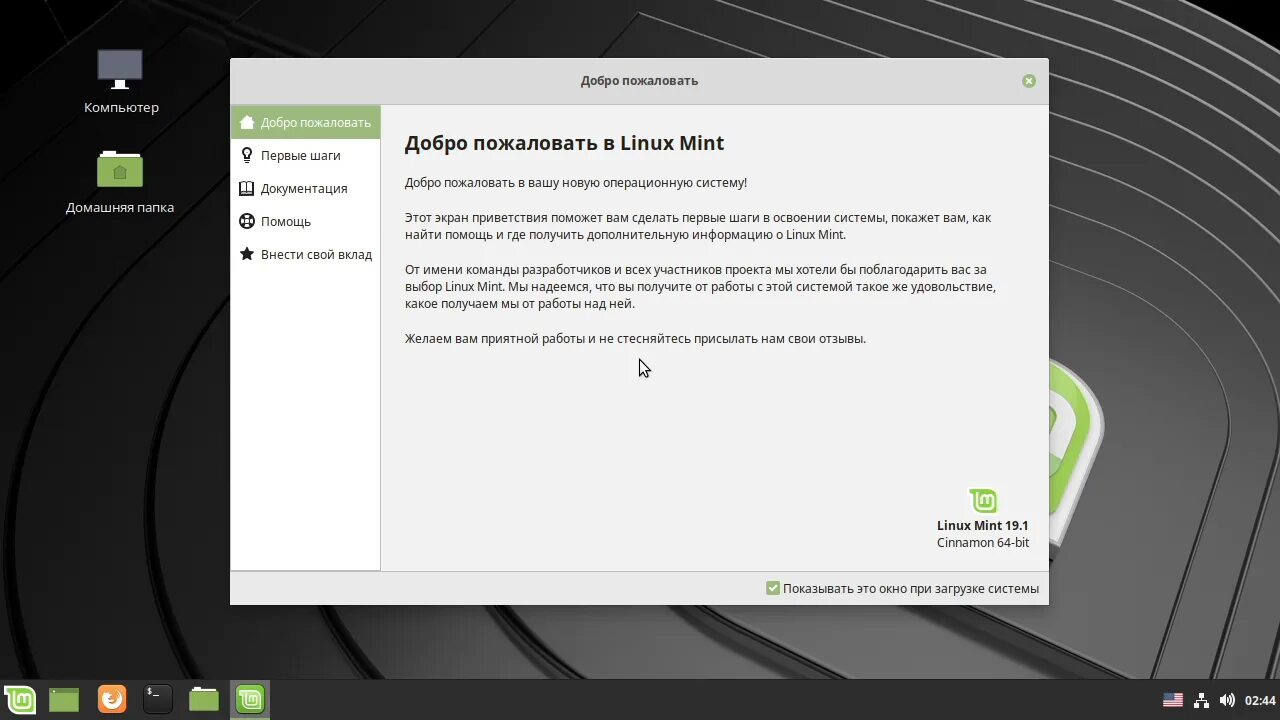Viewport: 1280px width, 720px height.
Task: Click the Добро пожаловать window title bar
Action: [639, 81]
